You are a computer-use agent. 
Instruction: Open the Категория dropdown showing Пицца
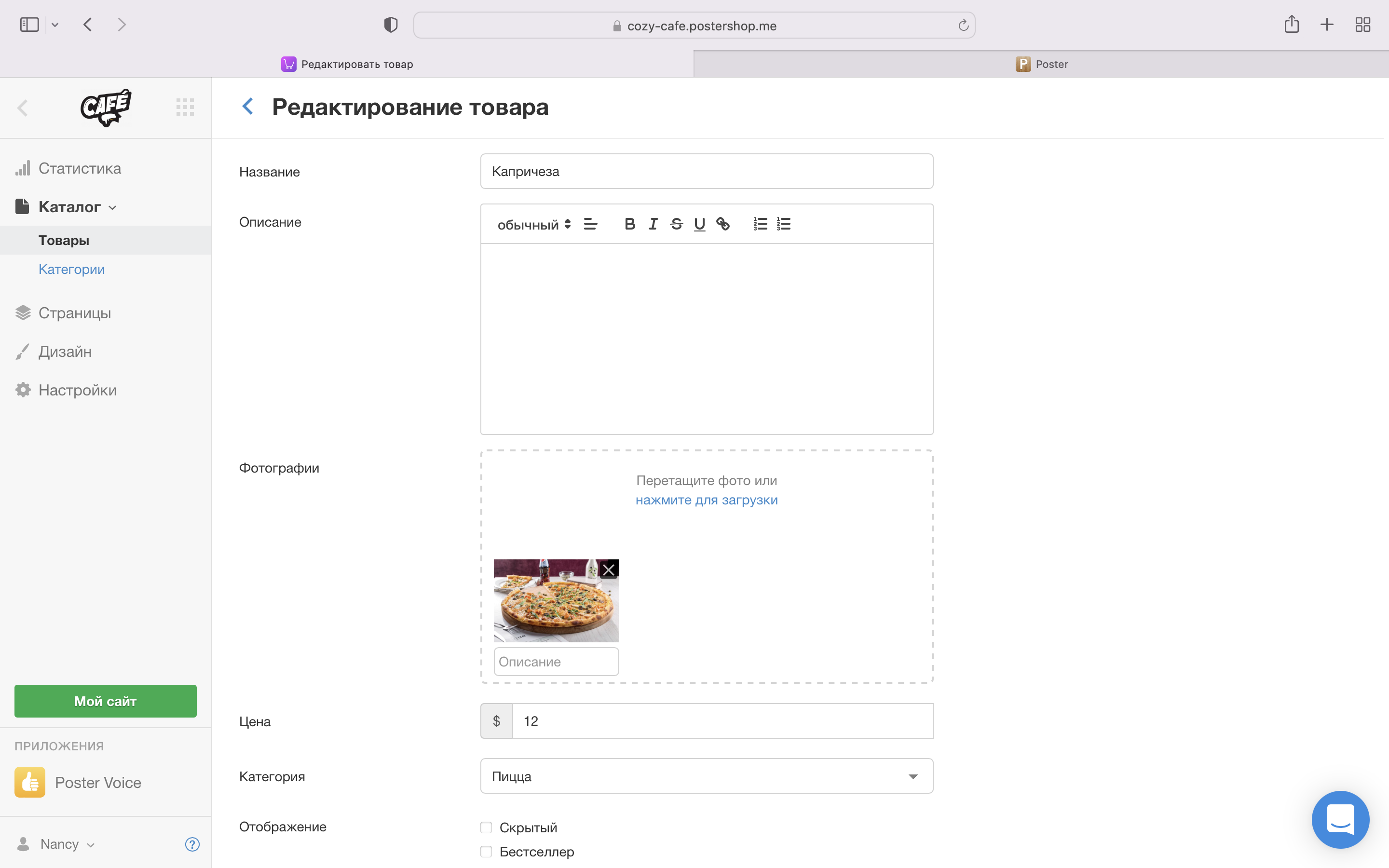pos(706,776)
